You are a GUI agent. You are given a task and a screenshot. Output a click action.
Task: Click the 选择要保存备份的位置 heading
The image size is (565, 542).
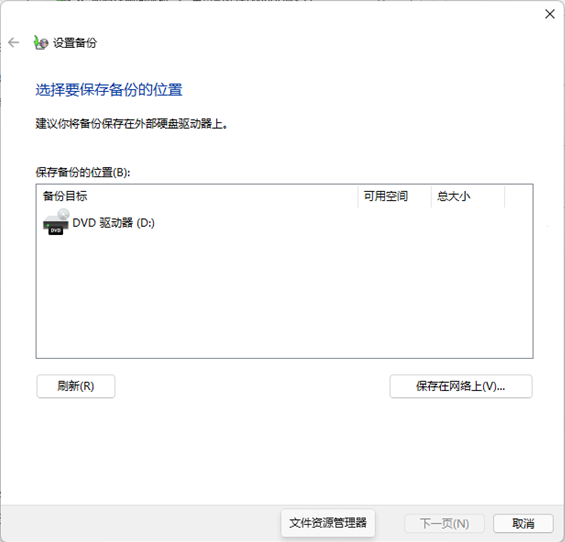pos(109,90)
